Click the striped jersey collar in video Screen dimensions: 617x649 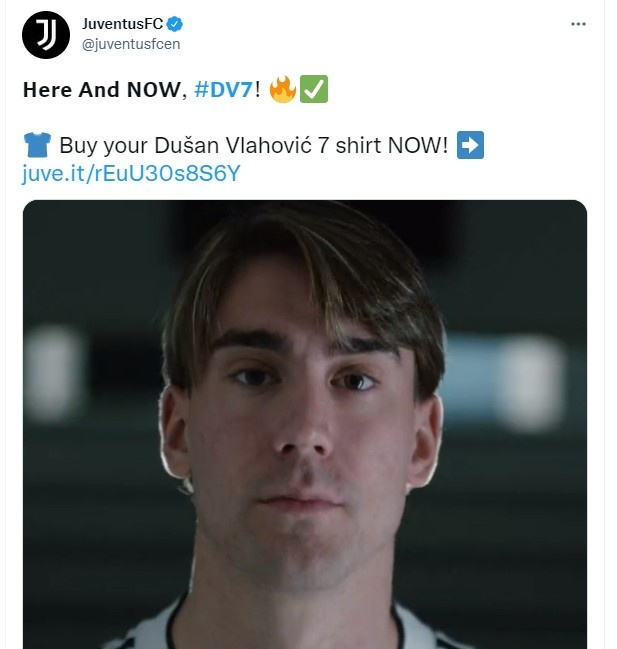[x=290, y=625]
